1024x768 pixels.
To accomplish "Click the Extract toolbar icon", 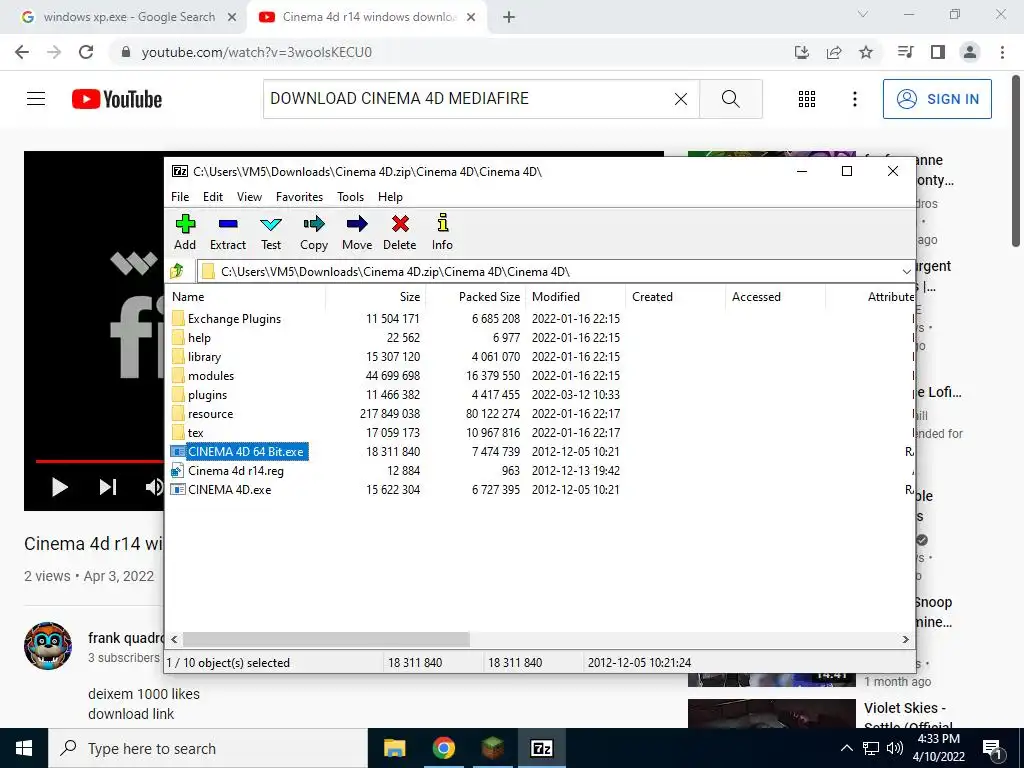I will point(228,232).
